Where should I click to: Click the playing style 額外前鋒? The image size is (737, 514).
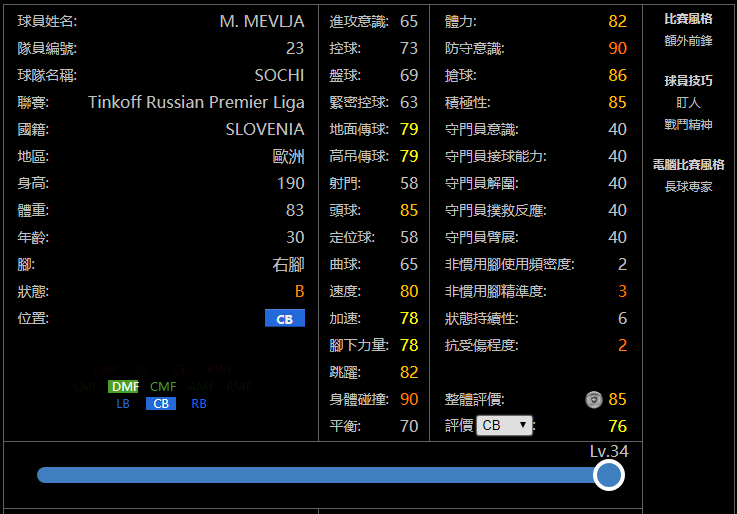pos(688,41)
